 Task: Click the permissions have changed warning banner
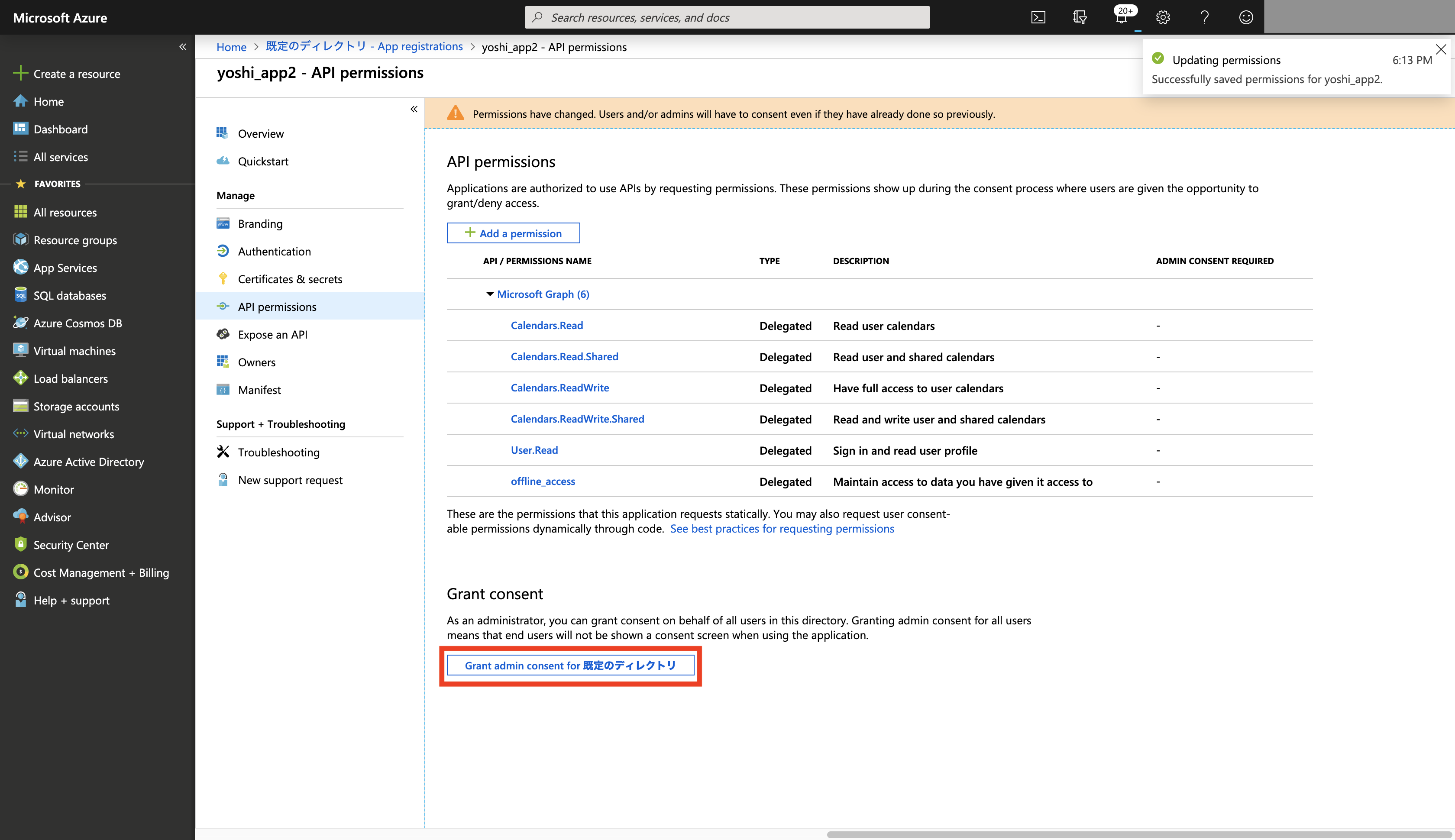pyautogui.click(x=940, y=113)
